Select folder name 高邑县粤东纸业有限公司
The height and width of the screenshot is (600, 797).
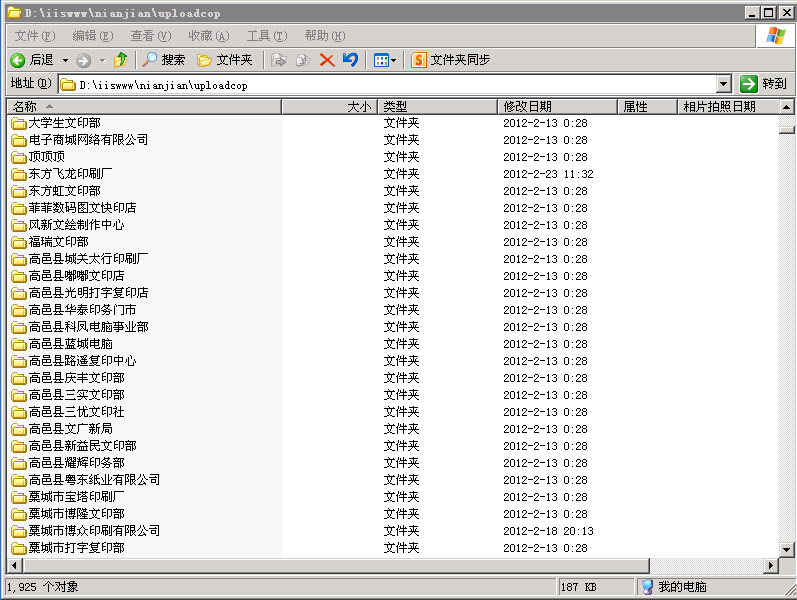point(94,481)
